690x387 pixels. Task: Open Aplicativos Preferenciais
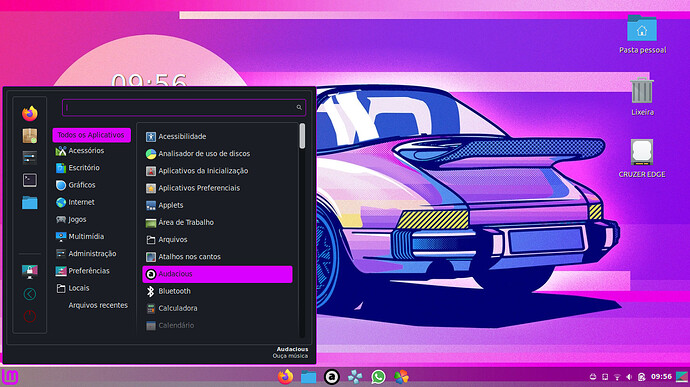click(217, 188)
